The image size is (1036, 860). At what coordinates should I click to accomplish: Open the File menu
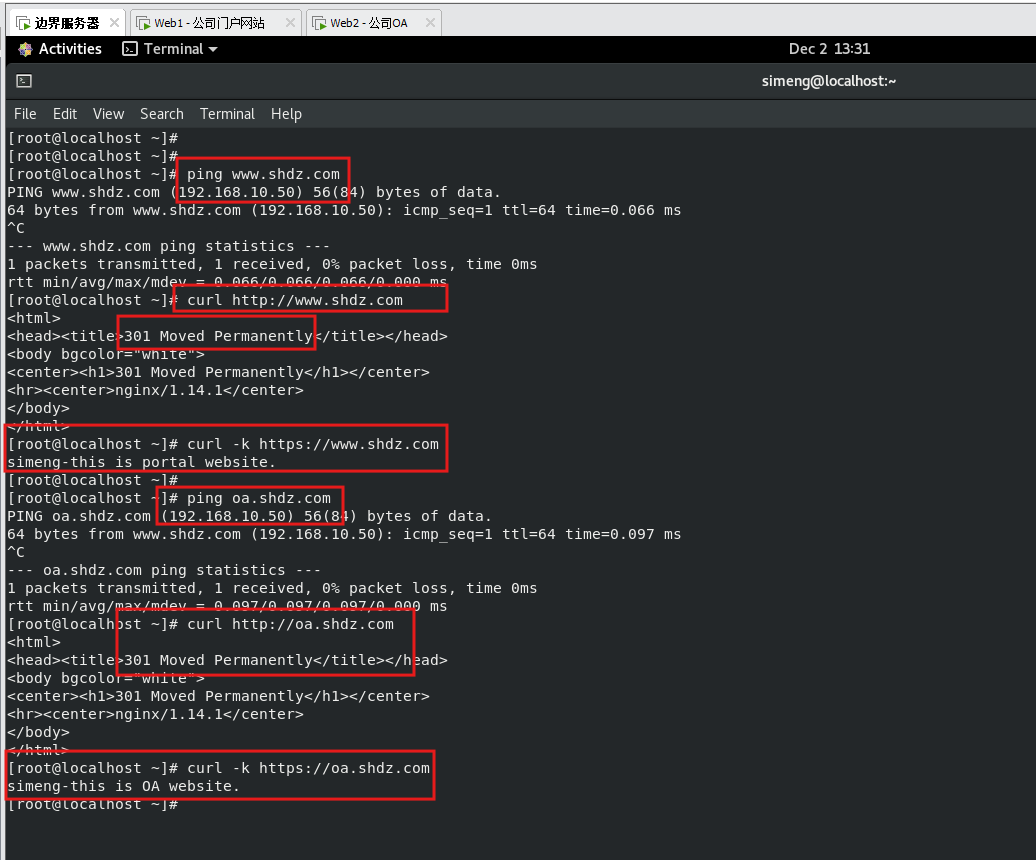[25, 114]
